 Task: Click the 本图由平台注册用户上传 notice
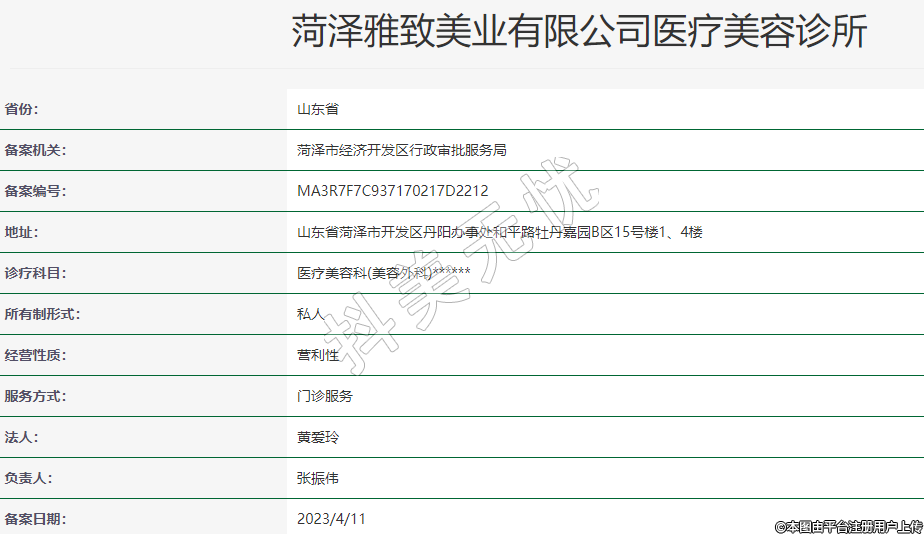(848, 526)
